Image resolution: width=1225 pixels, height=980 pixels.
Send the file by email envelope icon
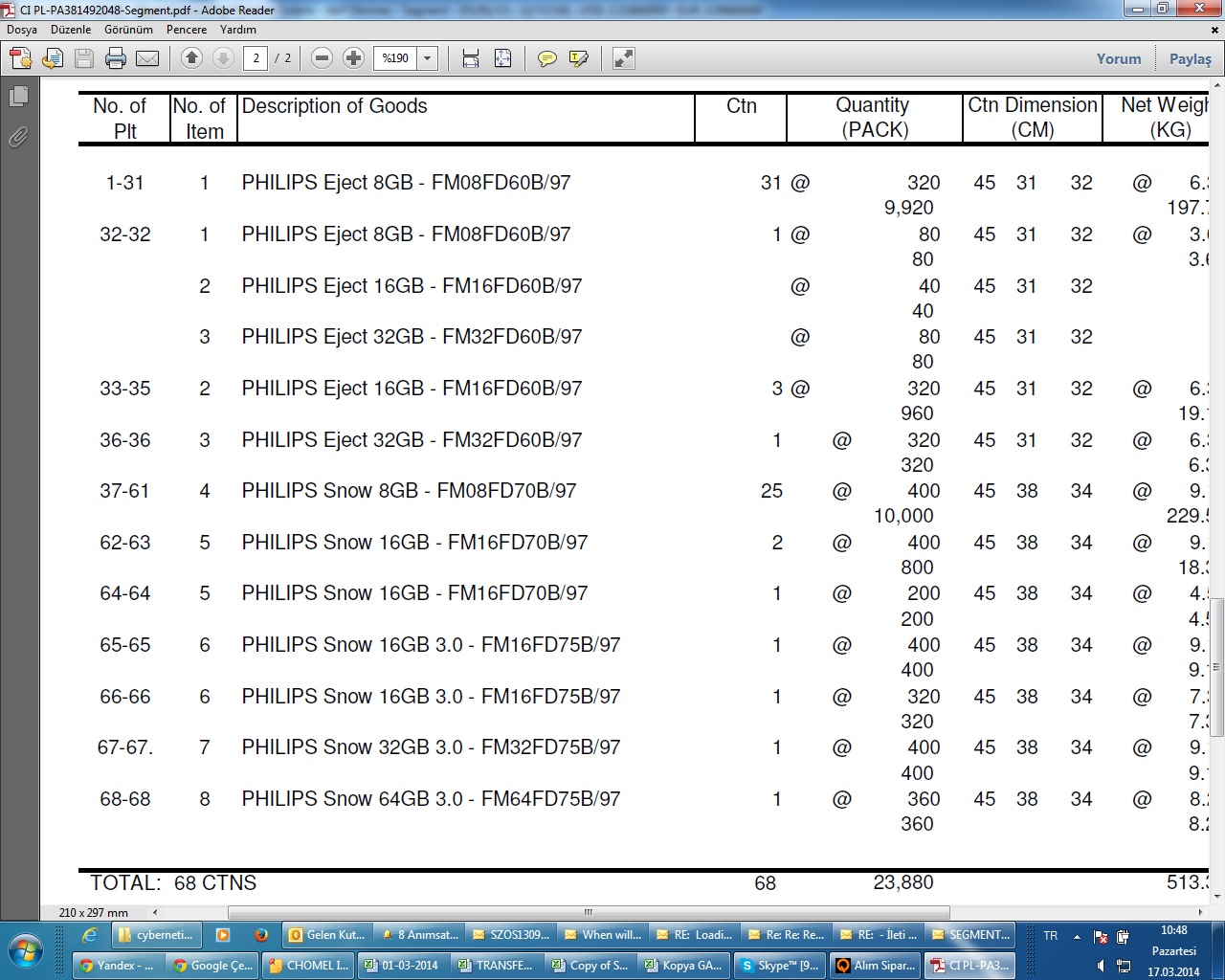click(147, 58)
